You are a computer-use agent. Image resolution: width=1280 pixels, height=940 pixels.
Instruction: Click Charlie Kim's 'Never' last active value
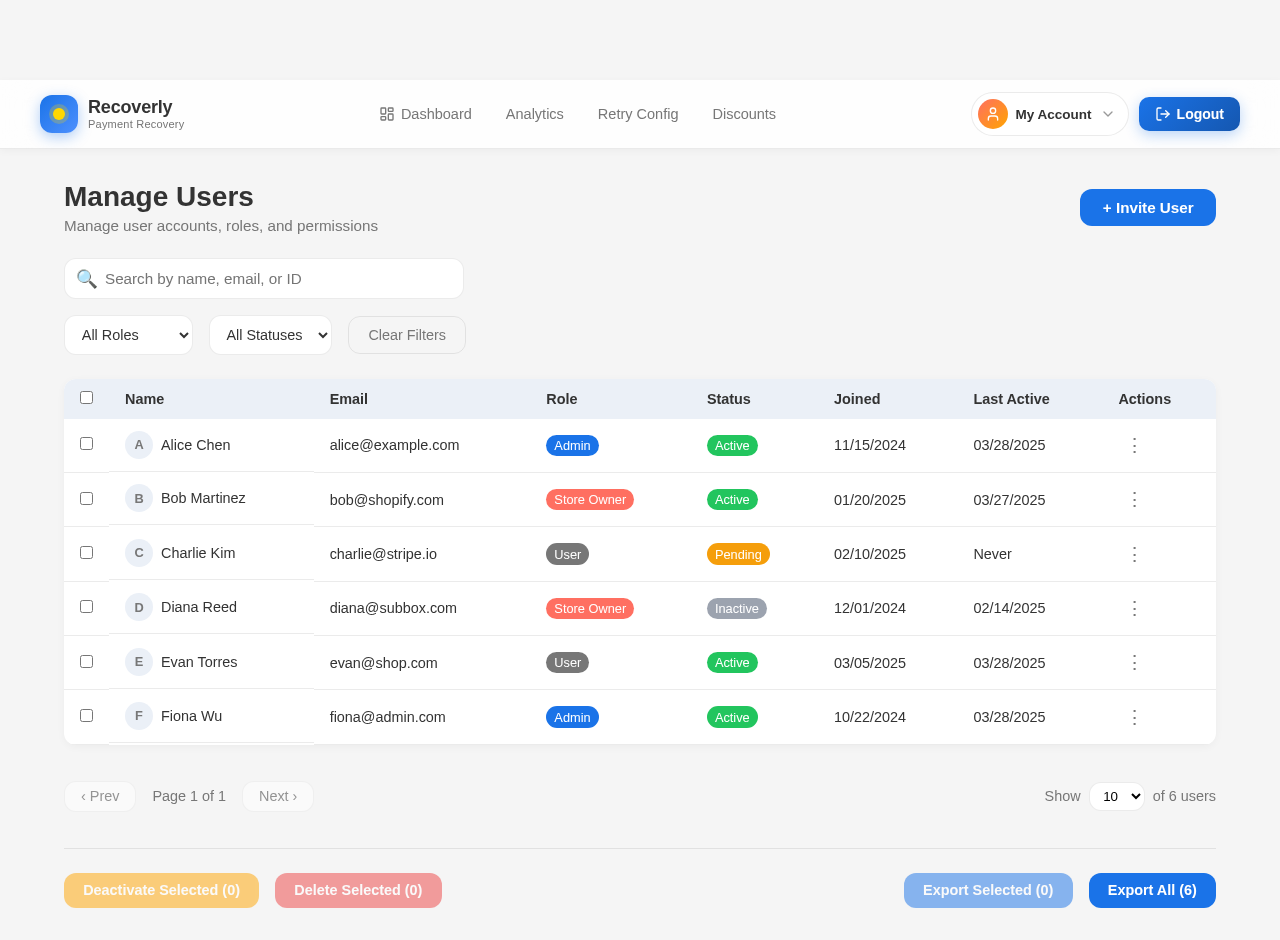[x=992, y=554]
